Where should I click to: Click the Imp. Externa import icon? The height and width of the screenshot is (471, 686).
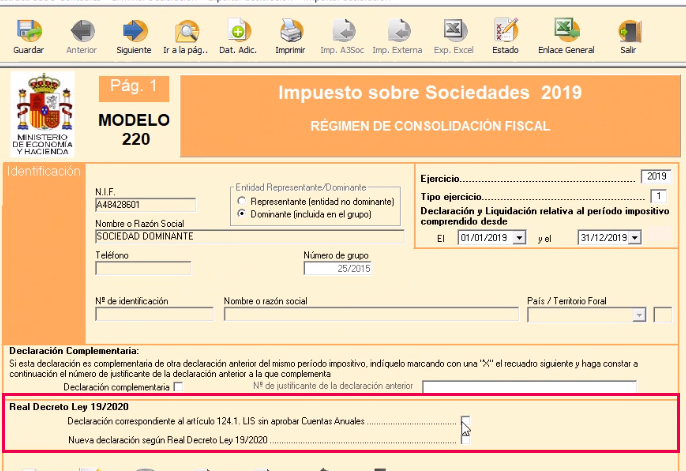pyautogui.click(x=399, y=31)
